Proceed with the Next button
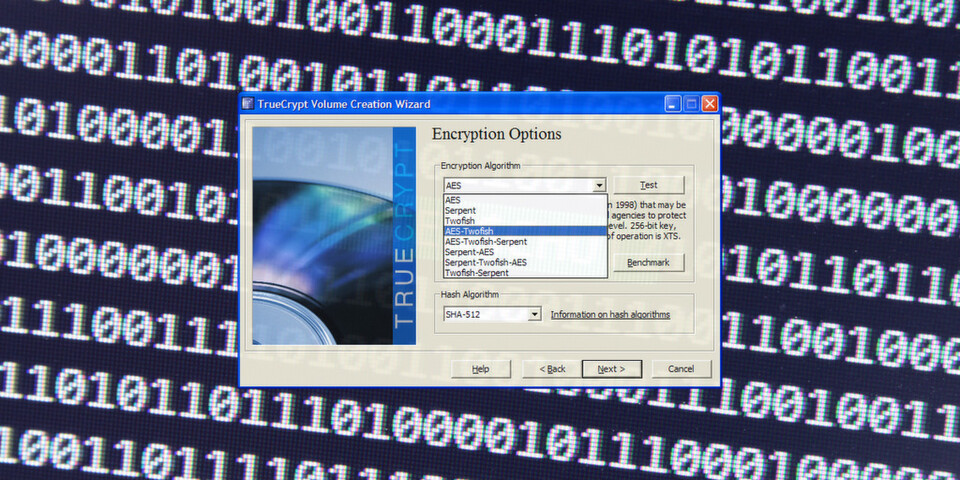Image resolution: width=960 pixels, height=480 pixels. 612,369
